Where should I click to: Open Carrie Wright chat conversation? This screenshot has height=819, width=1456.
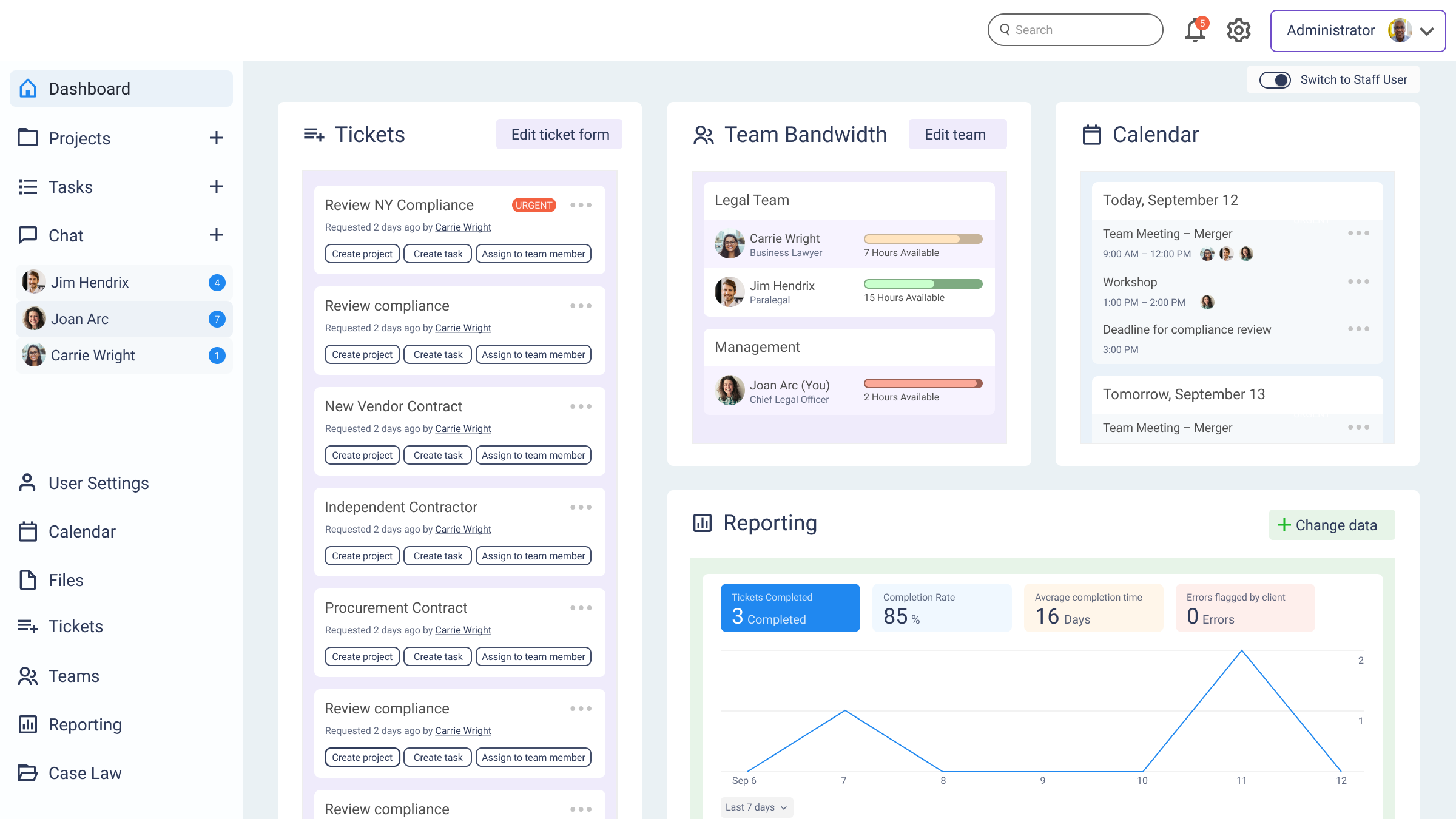click(124, 356)
